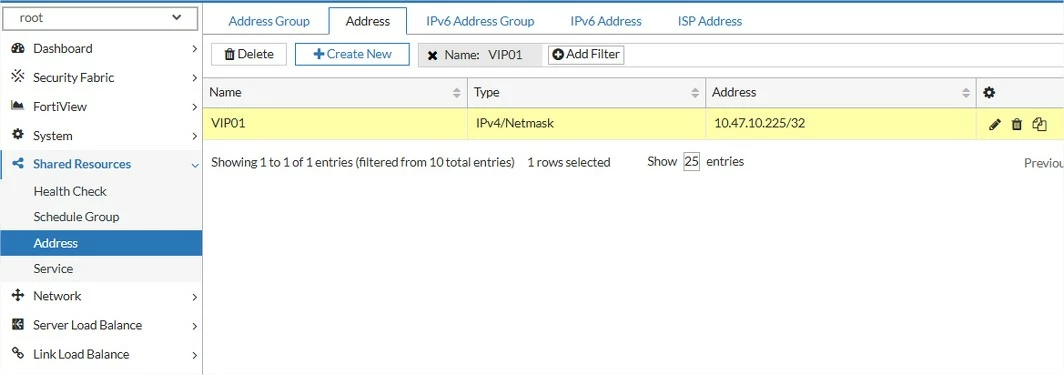Click the FortiView menu label
This screenshot has width=1064, height=375.
coord(60,106)
